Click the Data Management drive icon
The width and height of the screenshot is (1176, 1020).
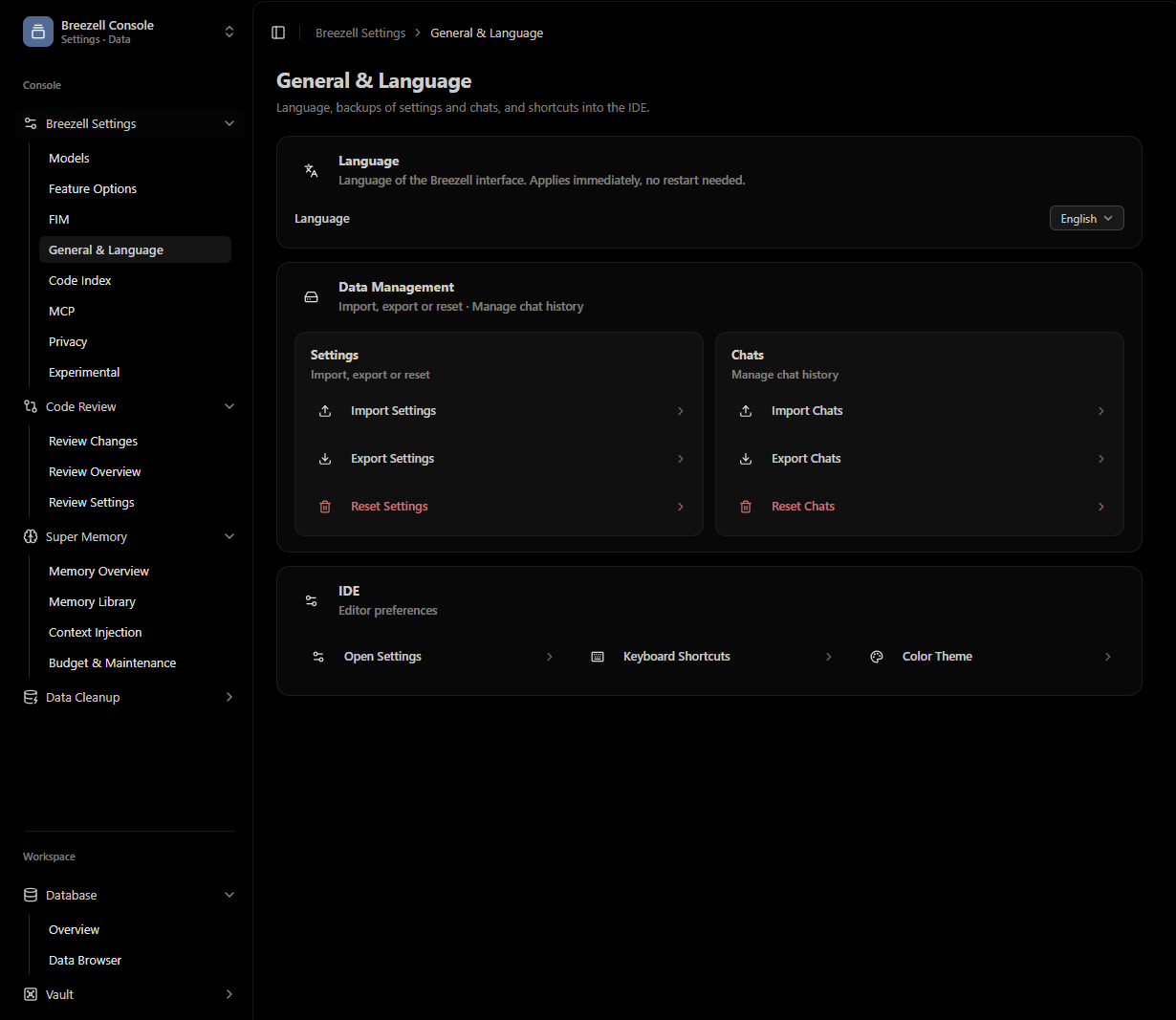coord(311,296)
